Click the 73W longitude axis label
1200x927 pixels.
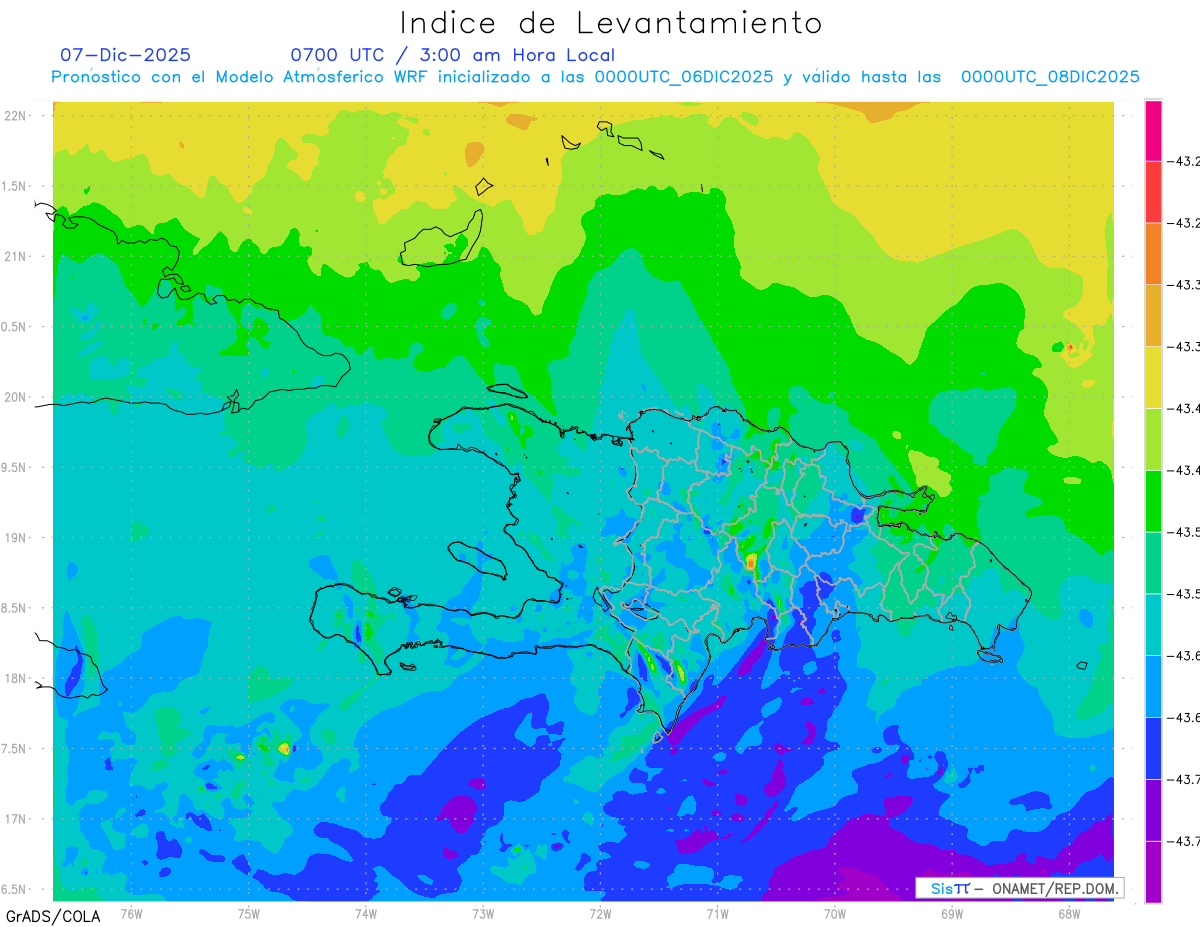(x=483, y=914)
